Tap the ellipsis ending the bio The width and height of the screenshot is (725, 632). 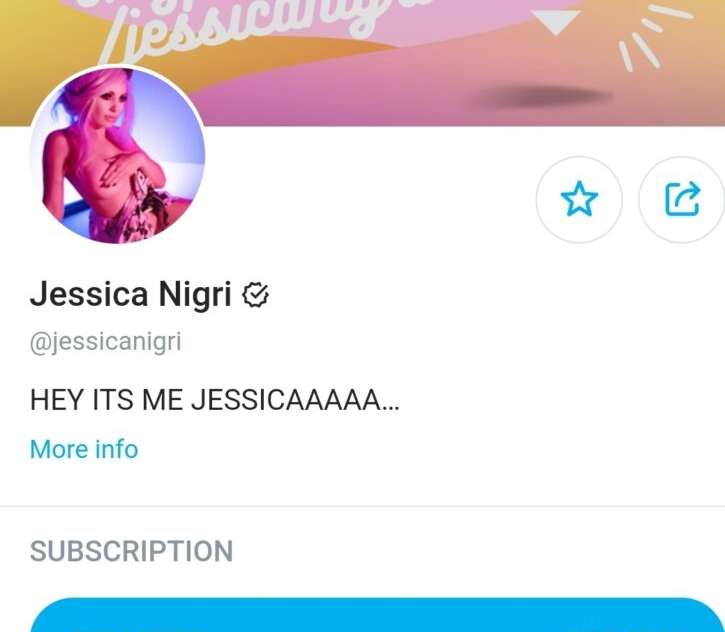pos(391,408)
